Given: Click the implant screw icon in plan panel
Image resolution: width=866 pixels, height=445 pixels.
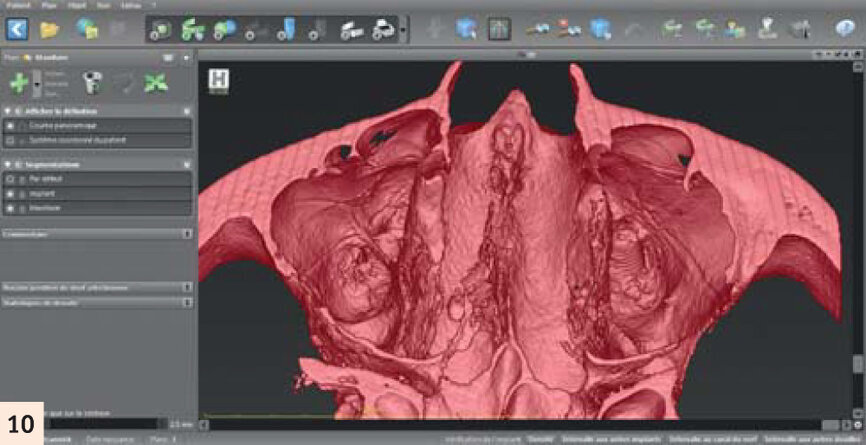Looking at the screenshot, I should coord(92,83).
